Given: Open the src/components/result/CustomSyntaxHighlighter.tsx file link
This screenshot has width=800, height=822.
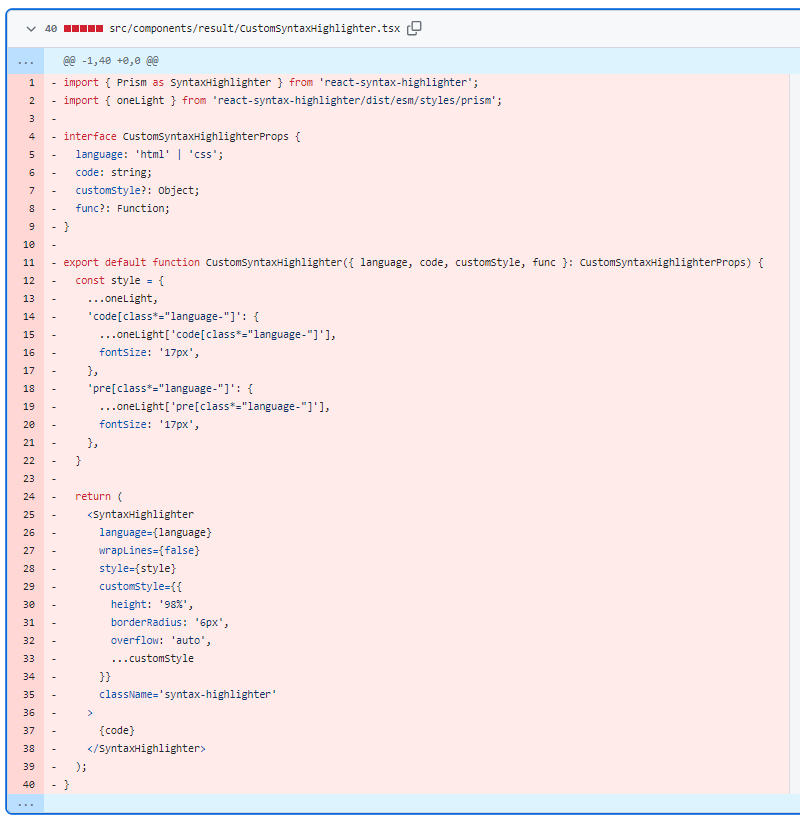Looking at the screenshot, I should coord(254,28).
